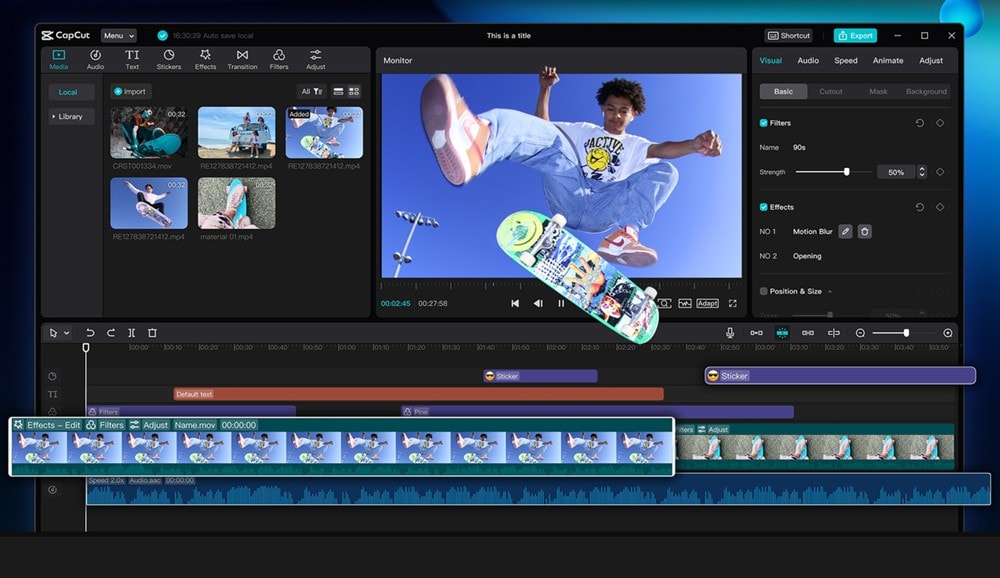Adjust the filter Strength slider handle
Viewport: 1000px width, 578px height.
click(x=846, y=172)
